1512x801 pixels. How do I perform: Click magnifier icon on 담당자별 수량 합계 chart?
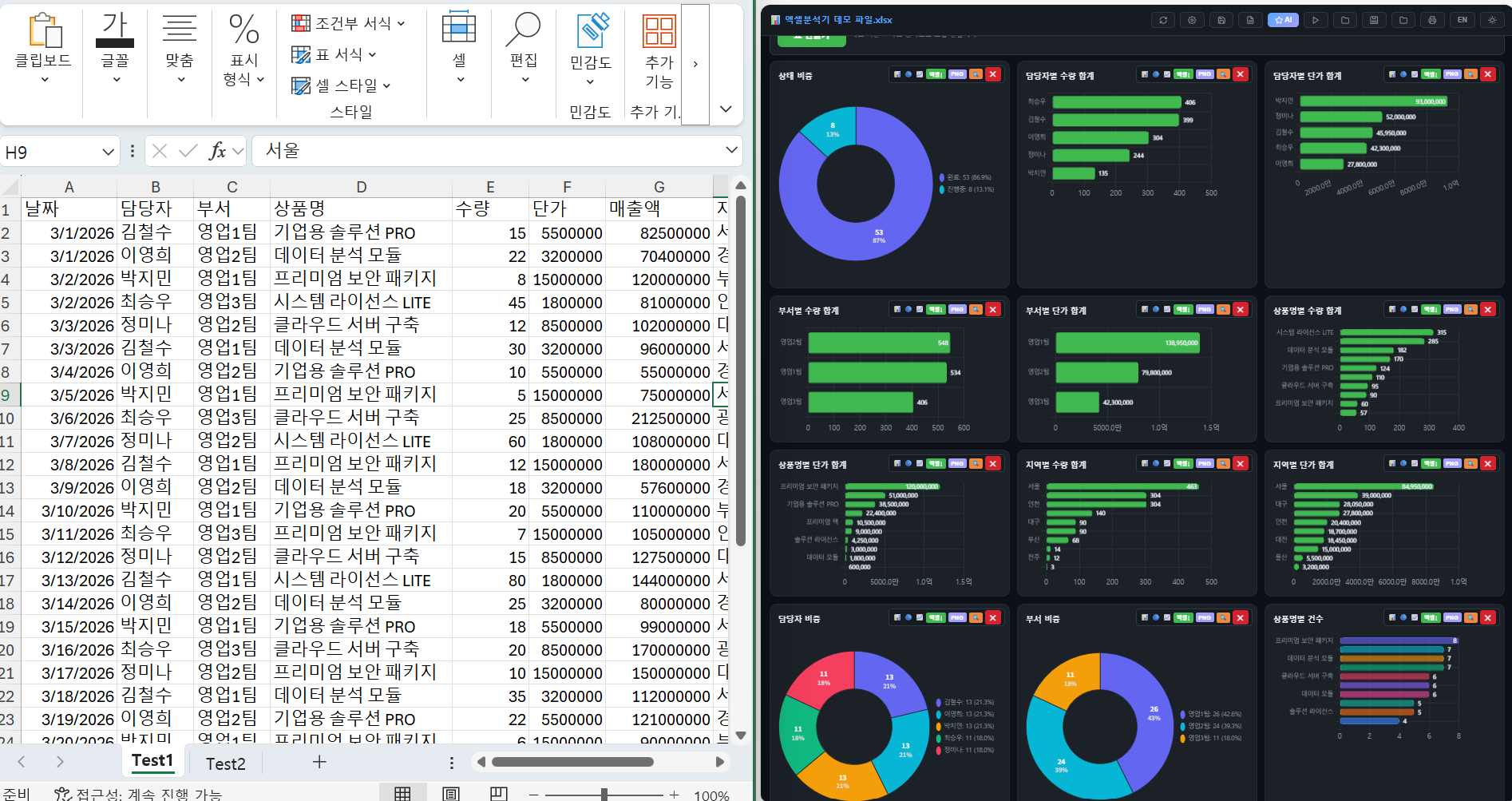[x=1223, y=74]
